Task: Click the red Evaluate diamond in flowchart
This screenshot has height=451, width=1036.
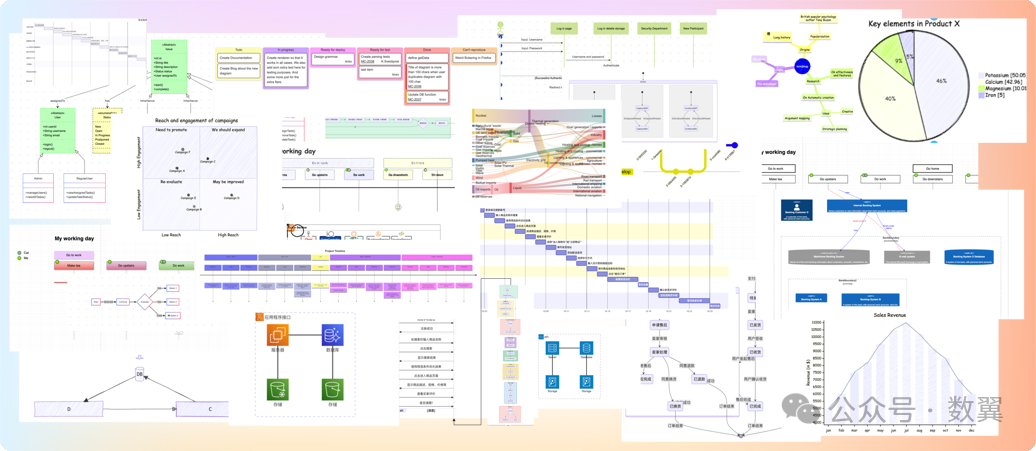Action: pyautogui.click(x=144, y=301)
